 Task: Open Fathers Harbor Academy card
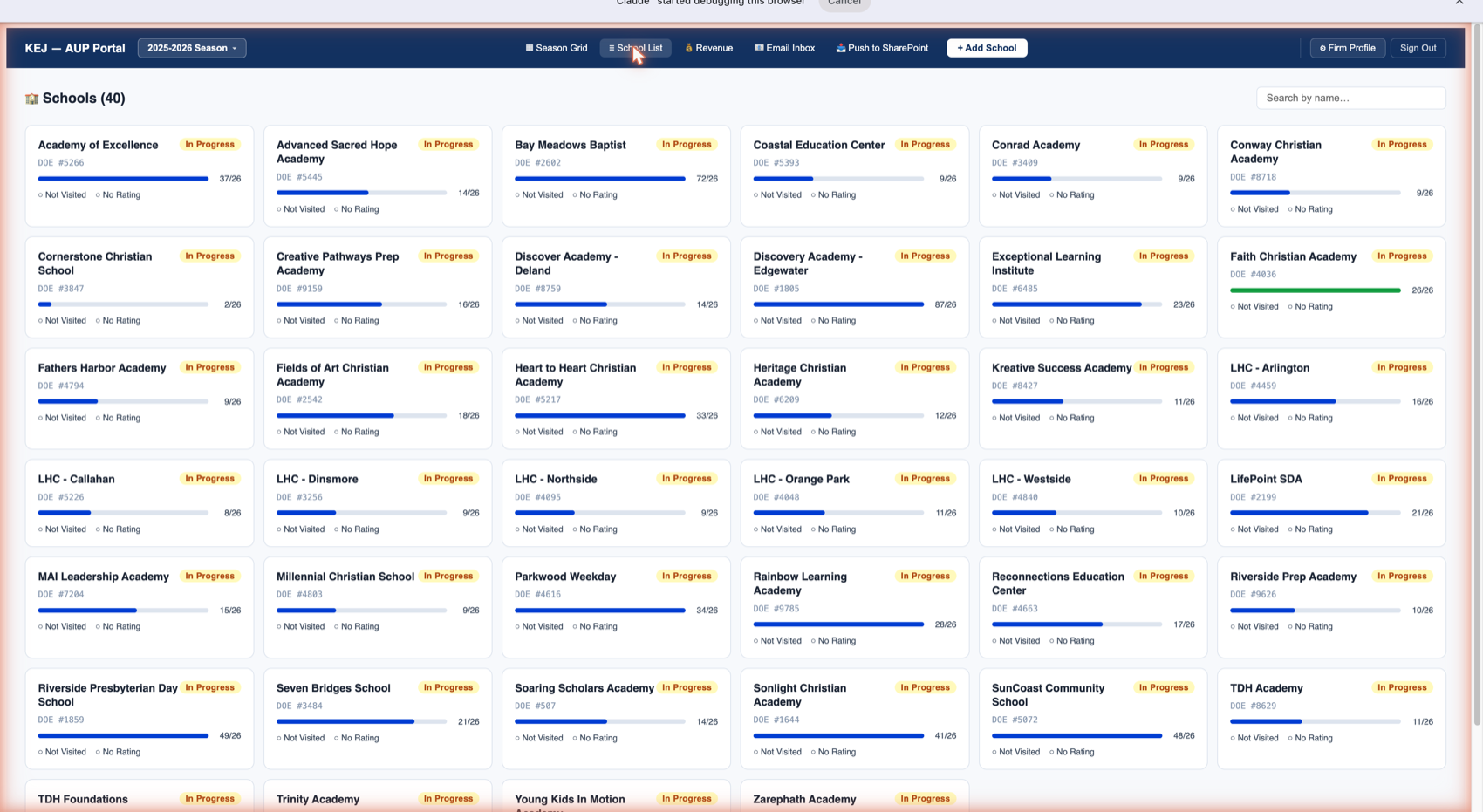coord(140,399)
